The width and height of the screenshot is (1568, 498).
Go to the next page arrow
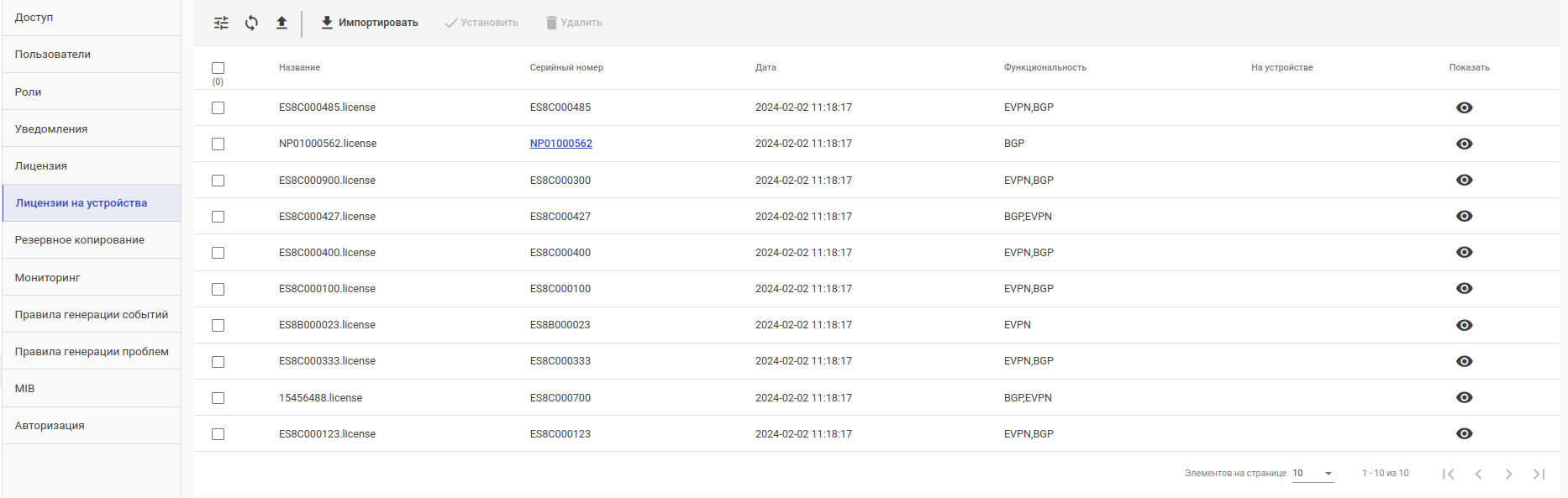[x=1508, y=474]
